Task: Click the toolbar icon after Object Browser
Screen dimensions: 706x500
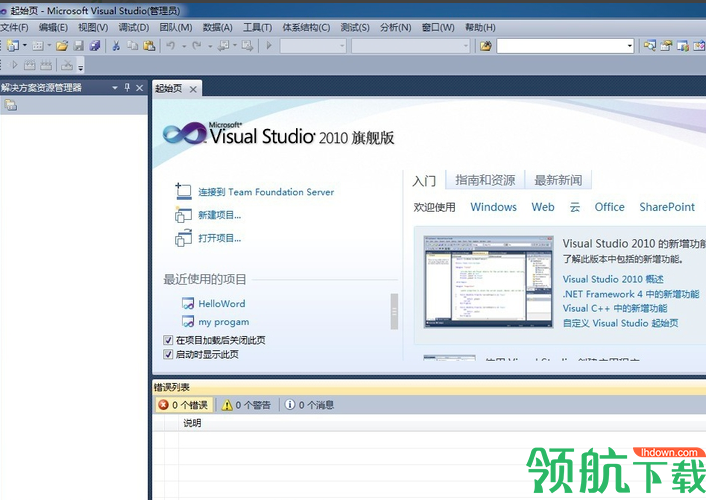Action: coord(699,45)
